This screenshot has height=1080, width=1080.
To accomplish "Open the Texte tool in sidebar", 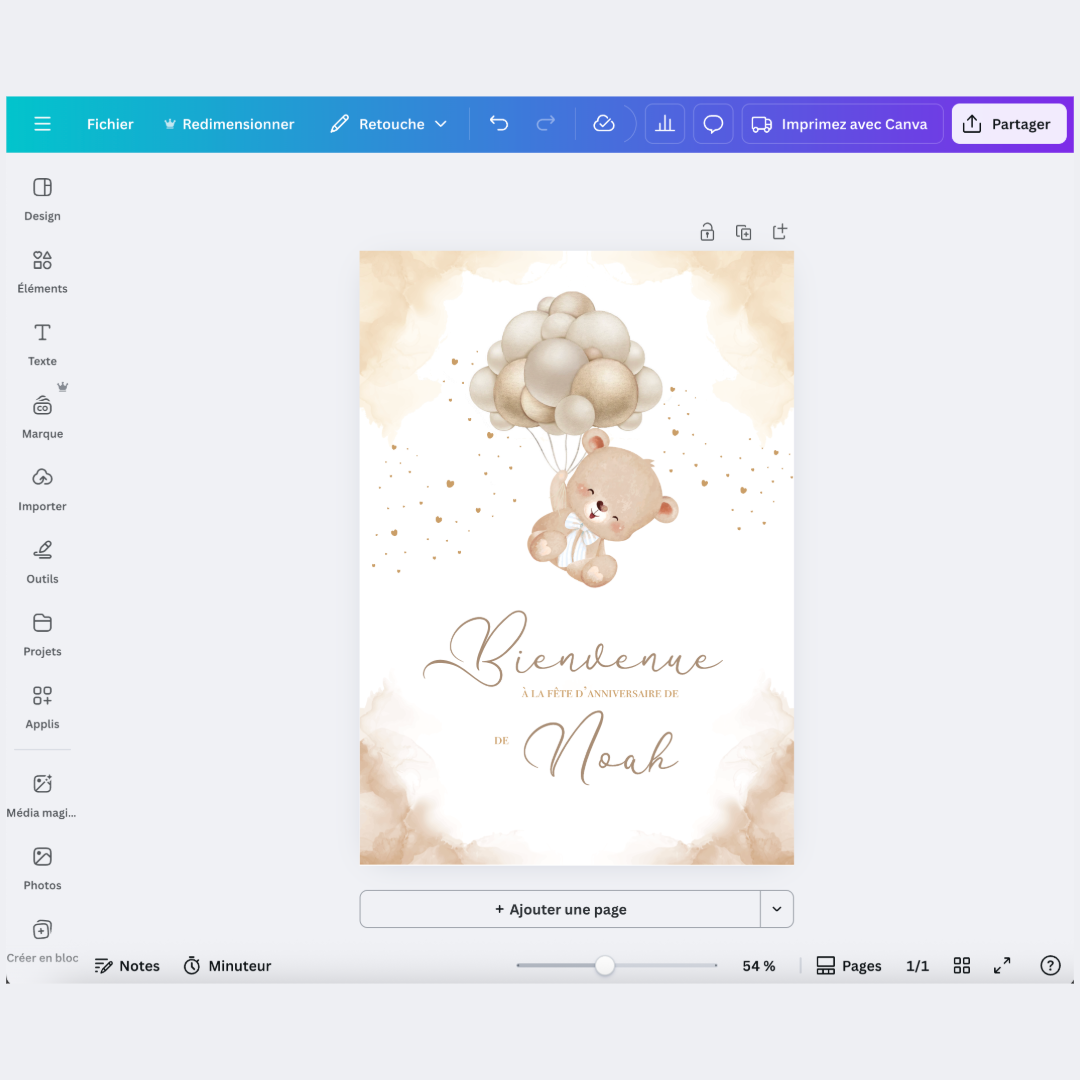I will coord(42,344).
